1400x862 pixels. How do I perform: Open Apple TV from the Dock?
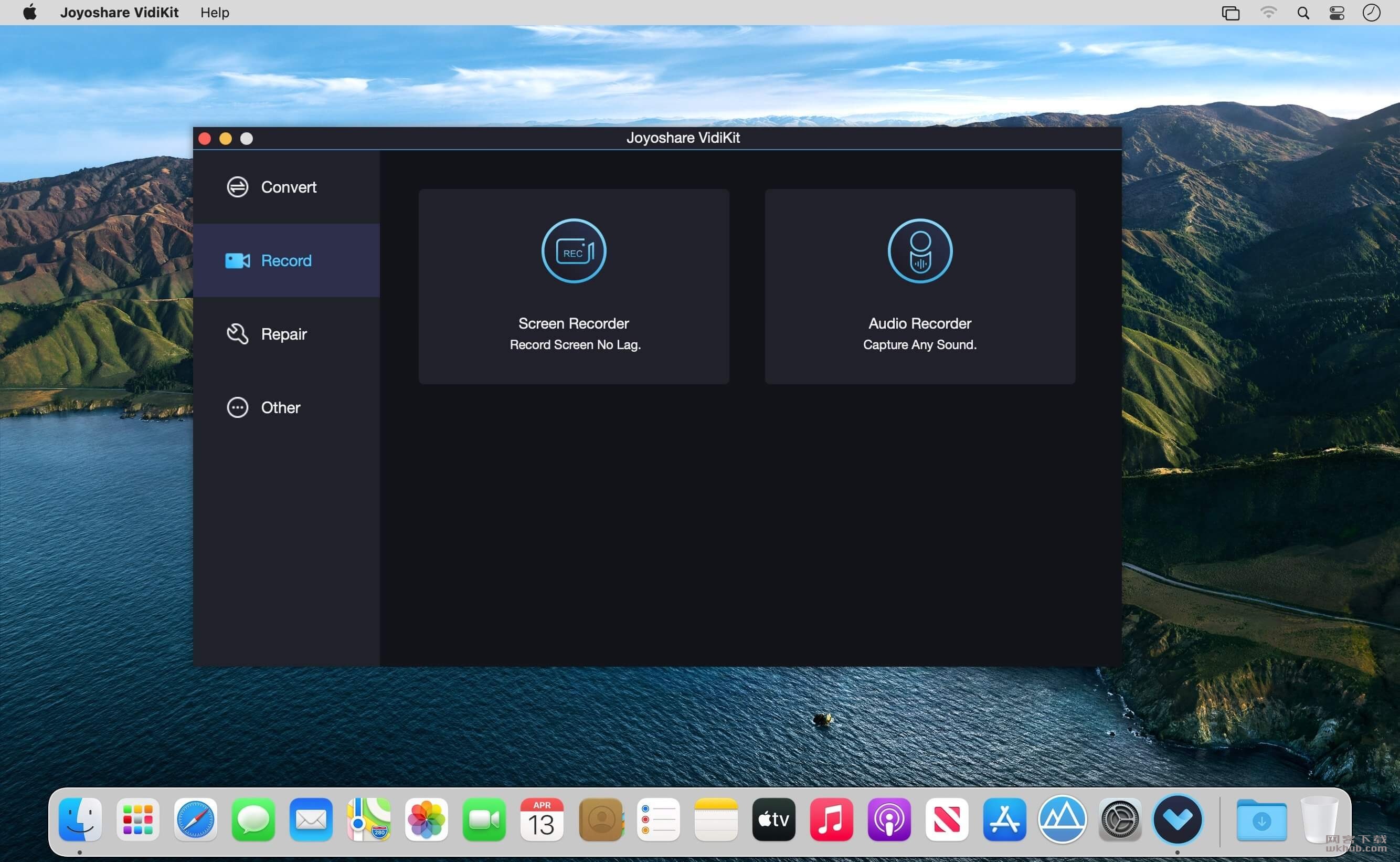(774, 819)
